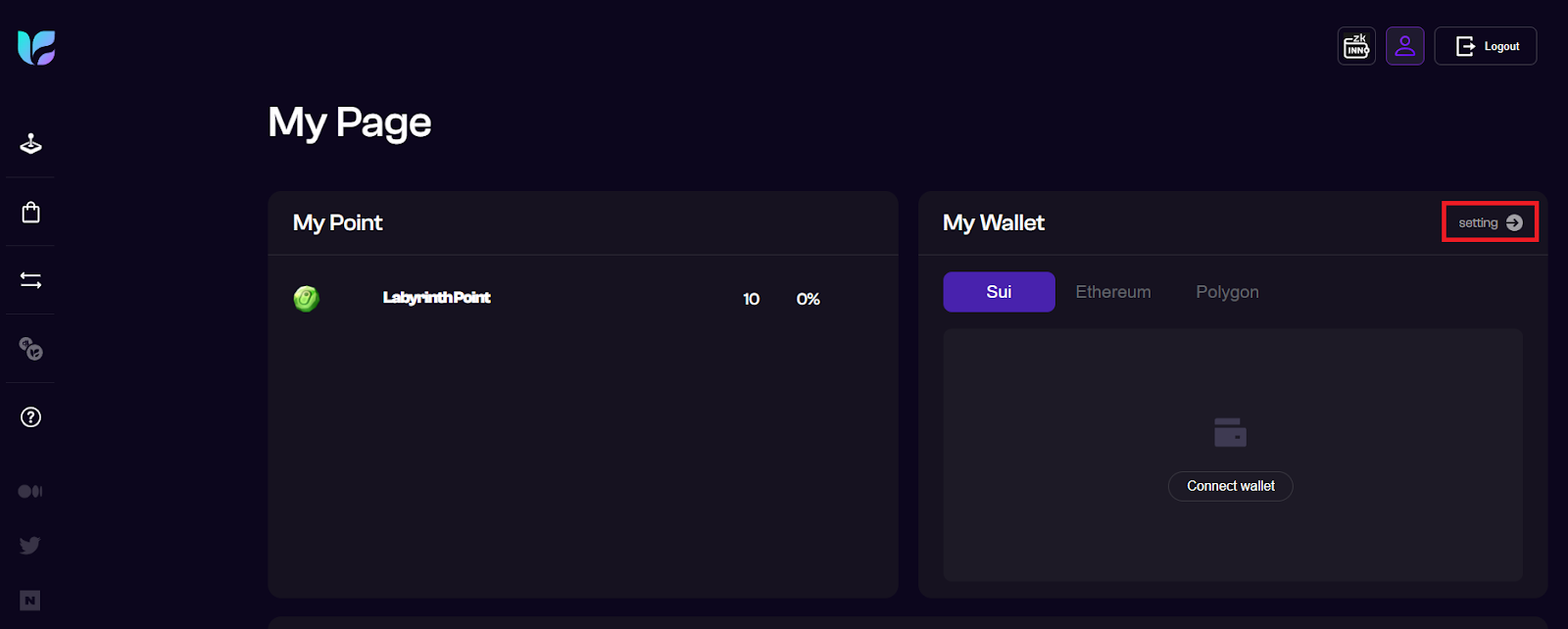Click the N social icon in sidebar
The image size is (1568, 629).
click(30, 601)
